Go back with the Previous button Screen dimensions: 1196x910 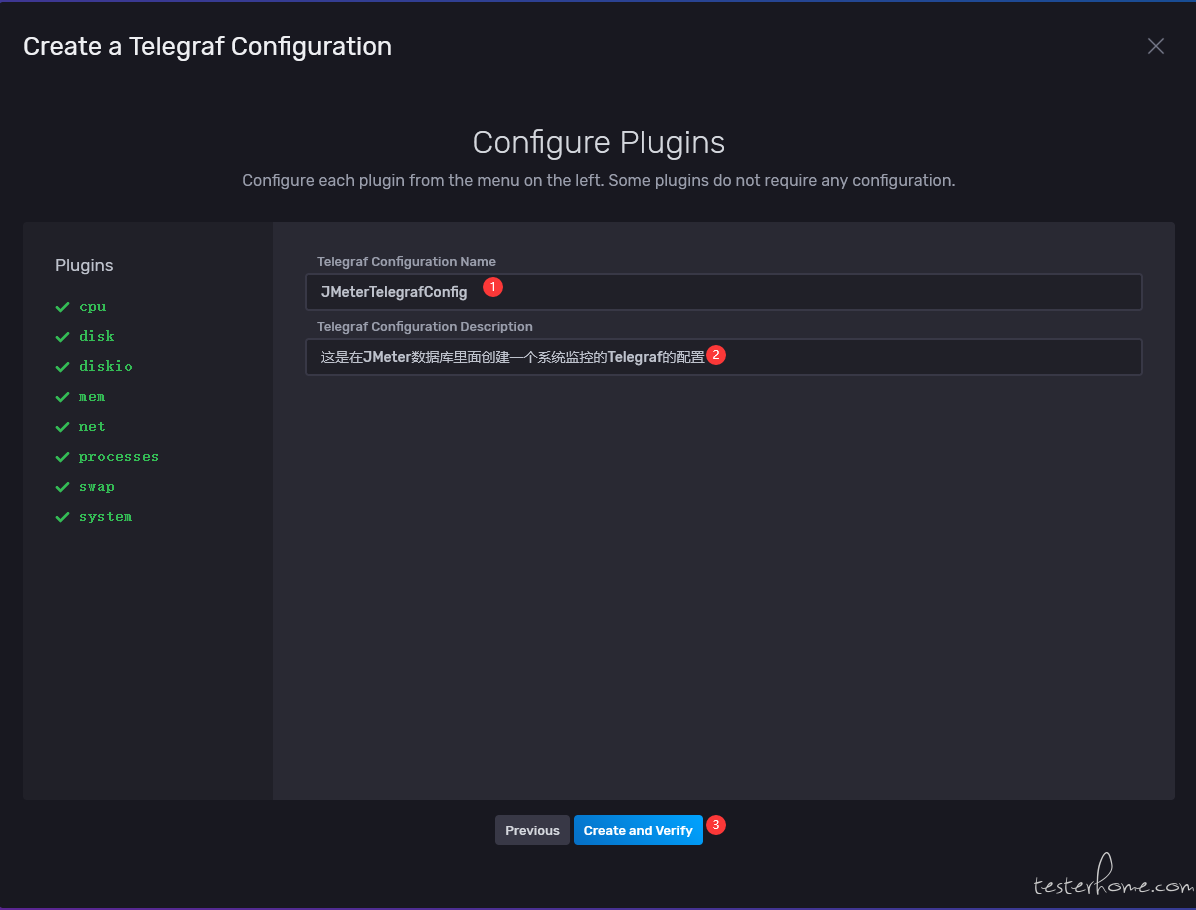pyautogui.click(x=532, y=830)
